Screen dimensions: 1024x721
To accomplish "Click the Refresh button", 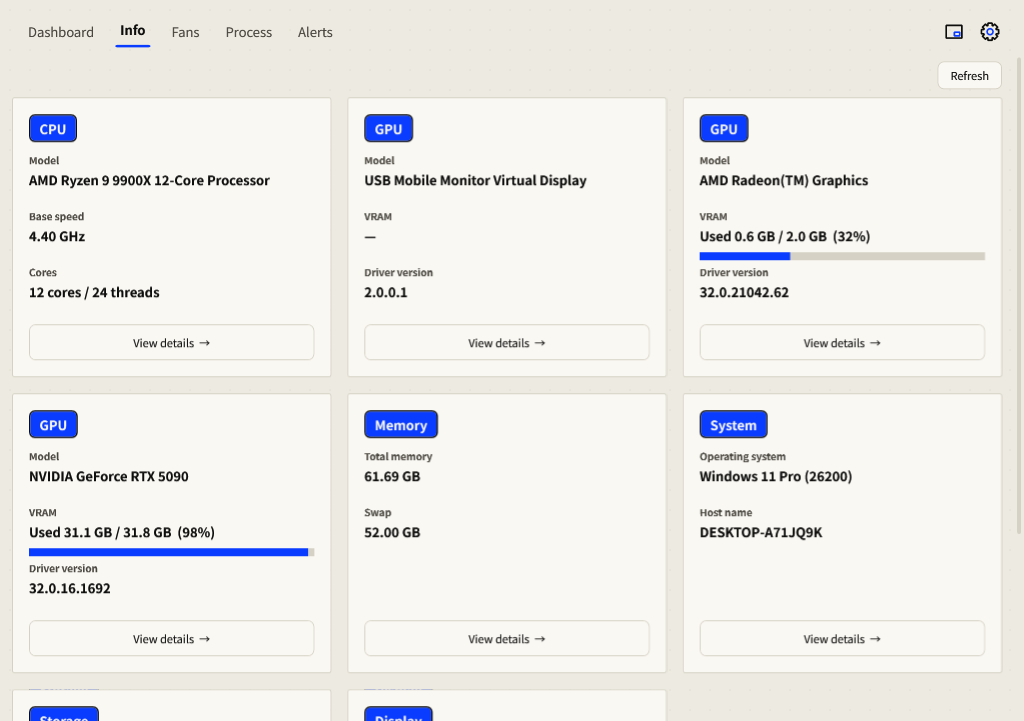I will [x=969, y=76].
